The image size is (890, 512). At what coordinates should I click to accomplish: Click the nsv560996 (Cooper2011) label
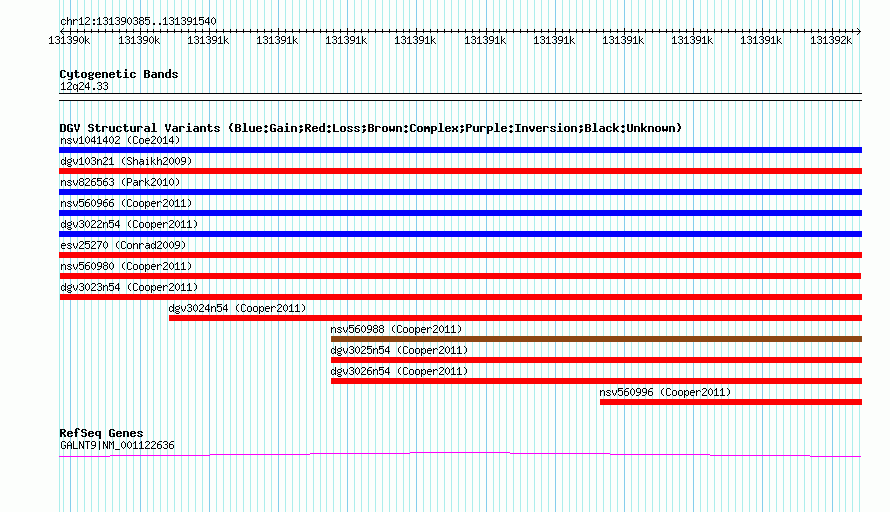point(665,392)
